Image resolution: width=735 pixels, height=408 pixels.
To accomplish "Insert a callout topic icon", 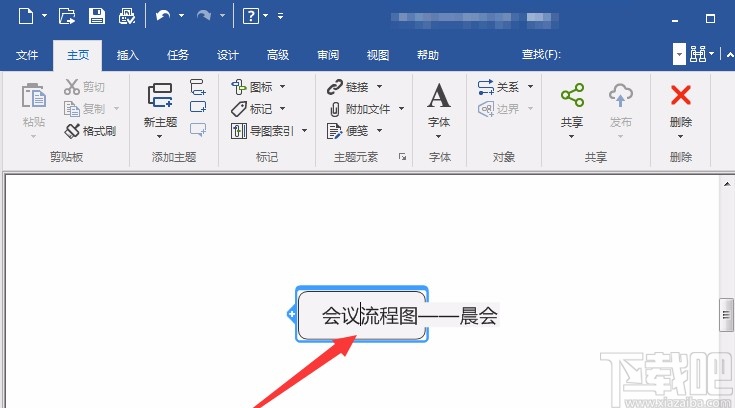I will coord(198,129).
